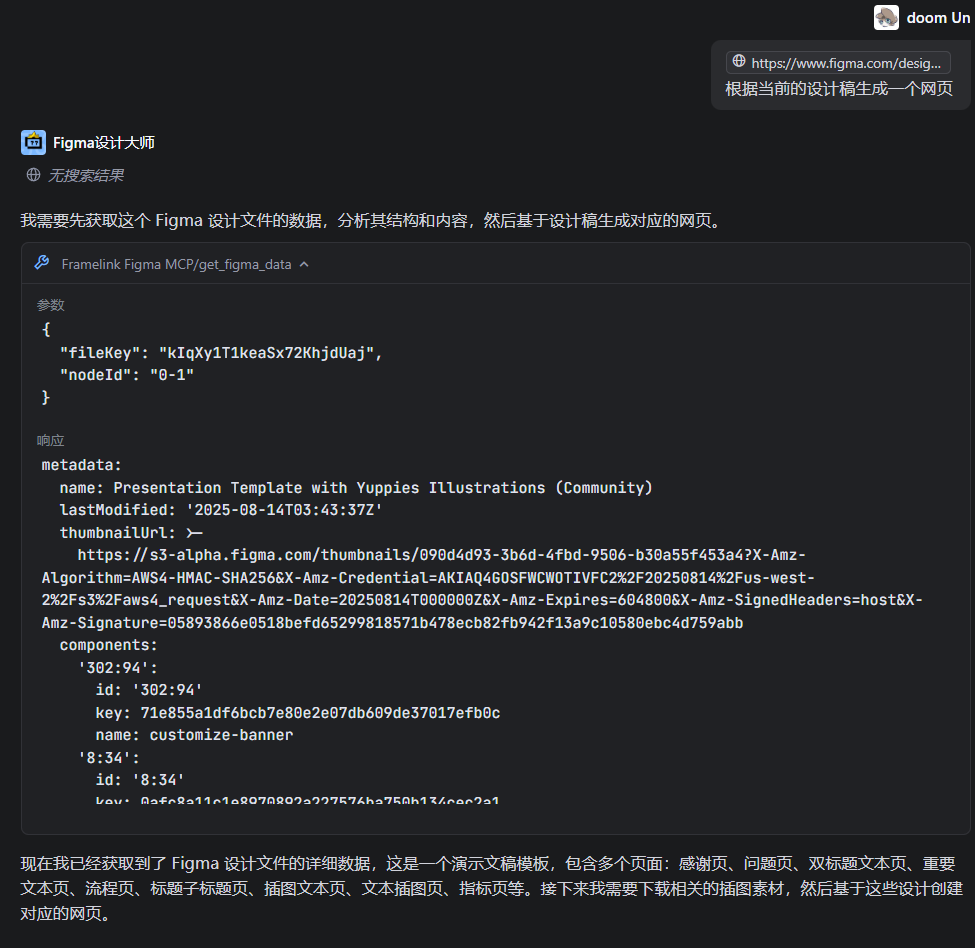Viewport: 975px width, 948px height.
Task: Click the doom Un username text
Action: pos(938,18)
